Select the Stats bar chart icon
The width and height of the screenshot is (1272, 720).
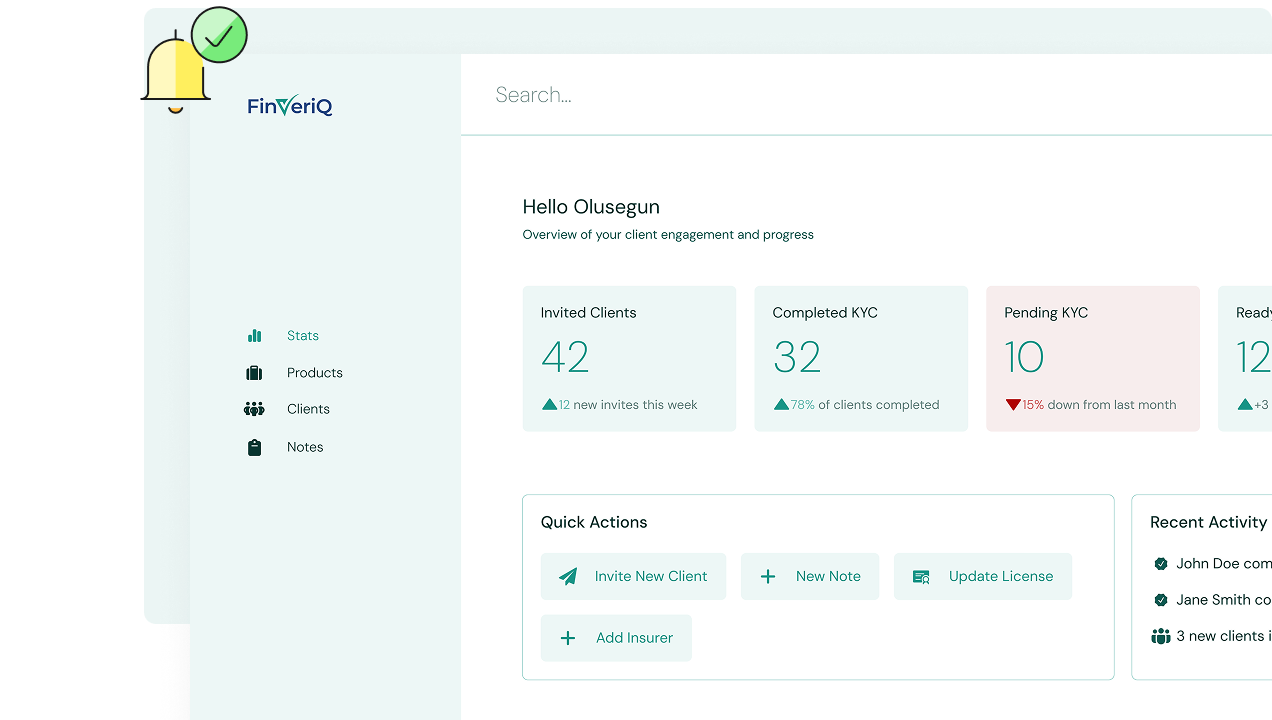[255, 336]
